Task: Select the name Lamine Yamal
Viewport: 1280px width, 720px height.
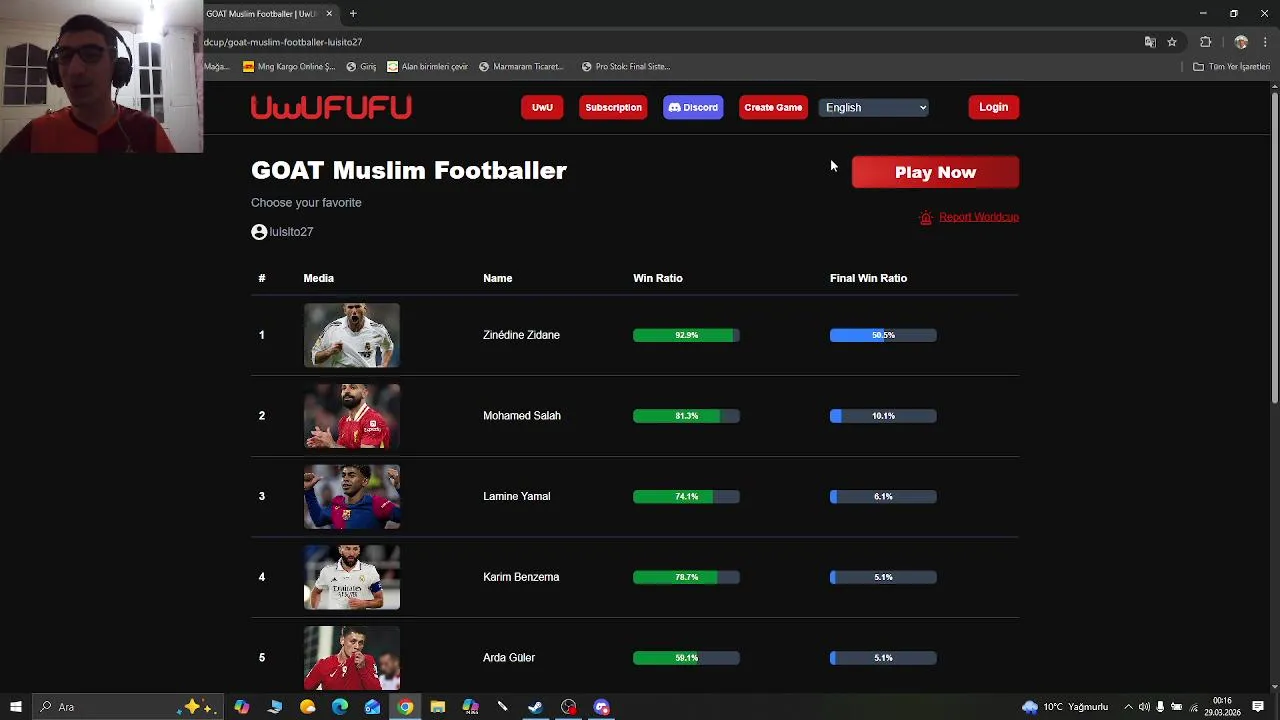Action: (x=516, y=497)
